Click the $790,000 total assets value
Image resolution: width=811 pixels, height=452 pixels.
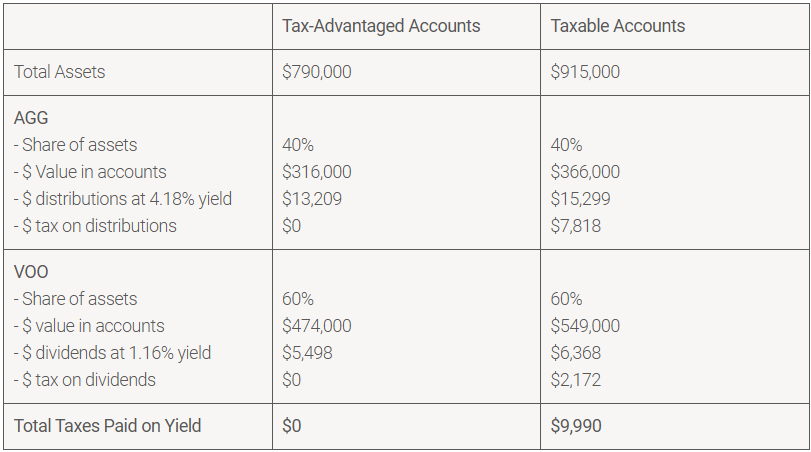point(317,72)
